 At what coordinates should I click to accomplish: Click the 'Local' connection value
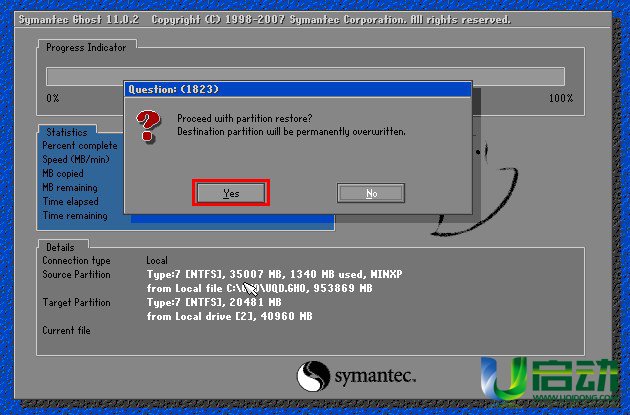[157, 260]
